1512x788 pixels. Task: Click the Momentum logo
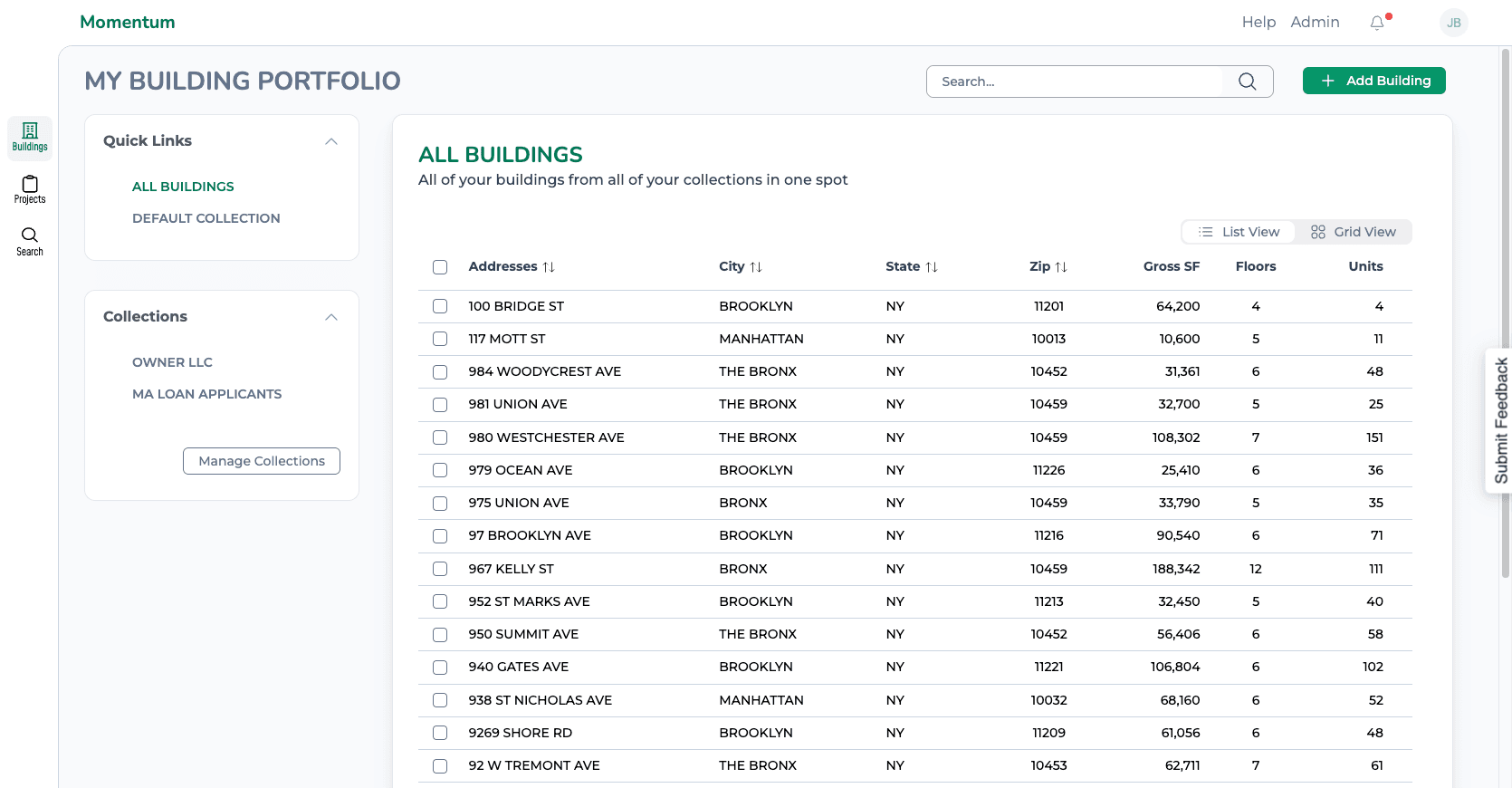click(x=128, y=22)
